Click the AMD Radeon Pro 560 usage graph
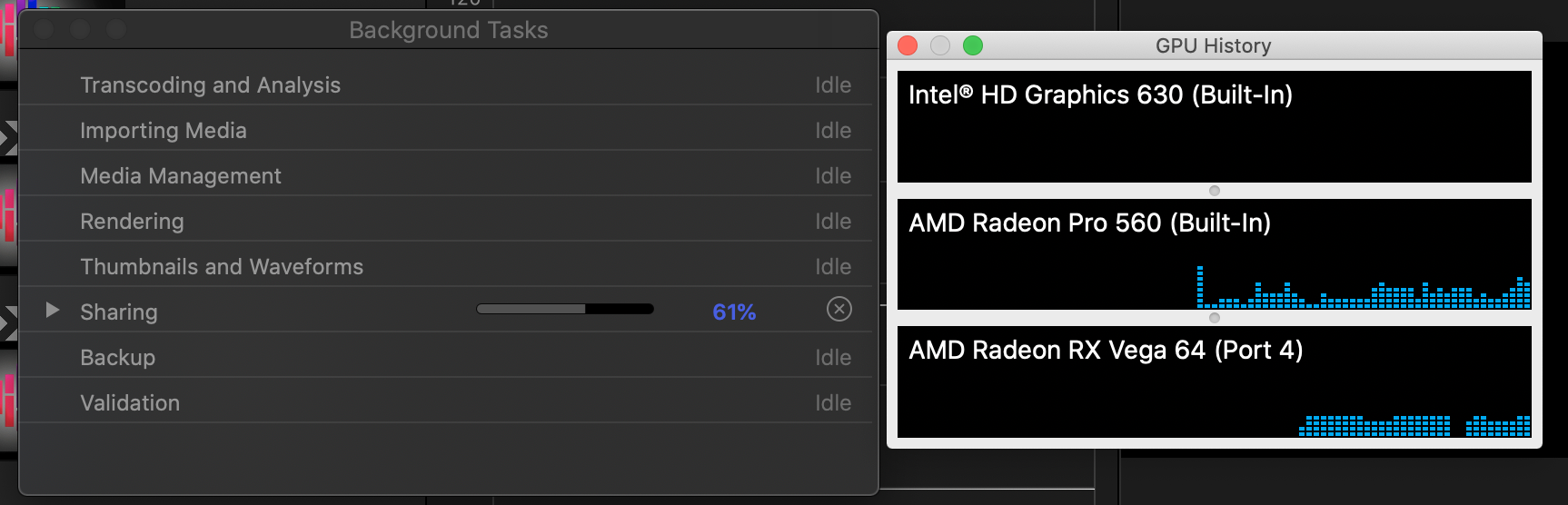1568x505 pixels. [1214, 263]
